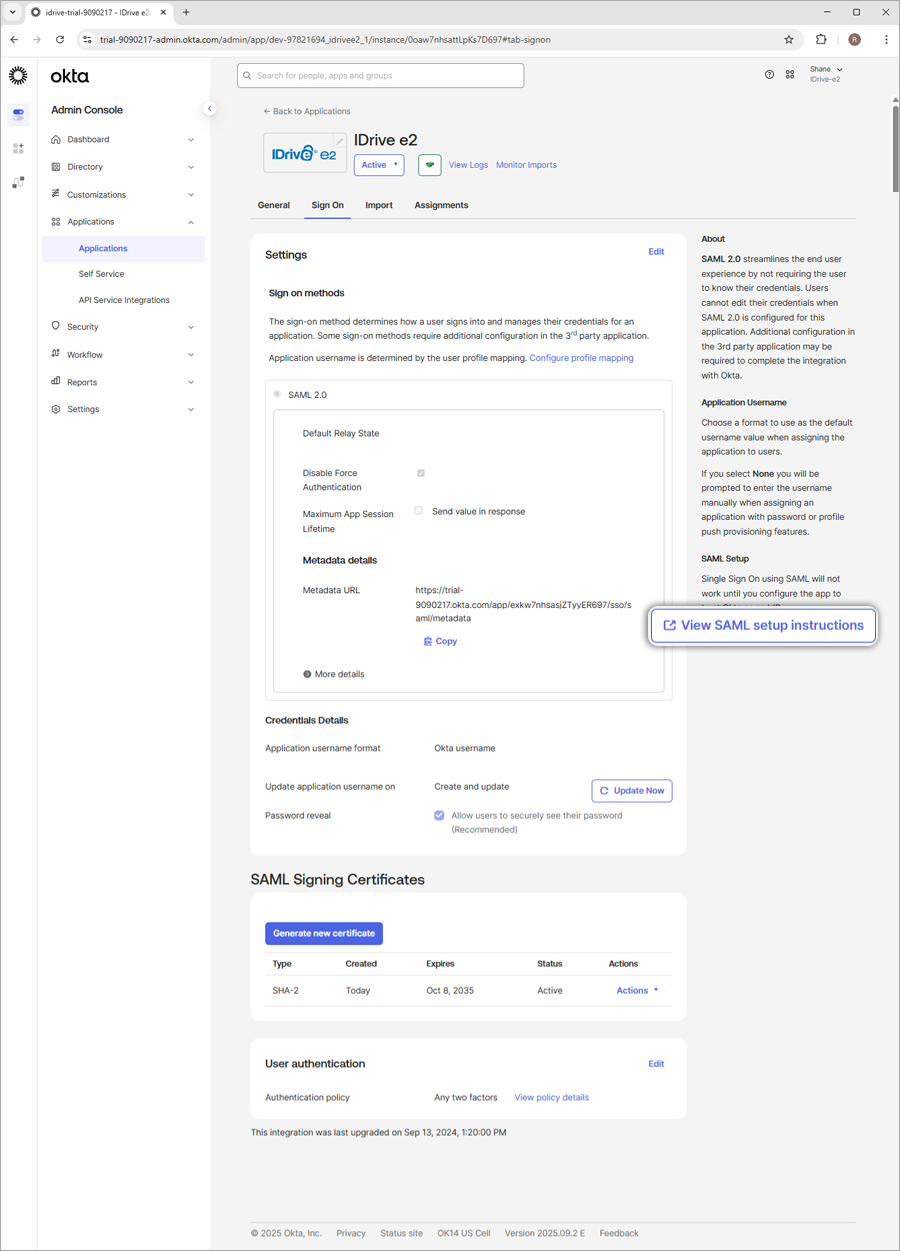This screenshot has height=1251, width=900.
Task: Click the pencil icon on IDrive logo
Action: tap(339, 142)
